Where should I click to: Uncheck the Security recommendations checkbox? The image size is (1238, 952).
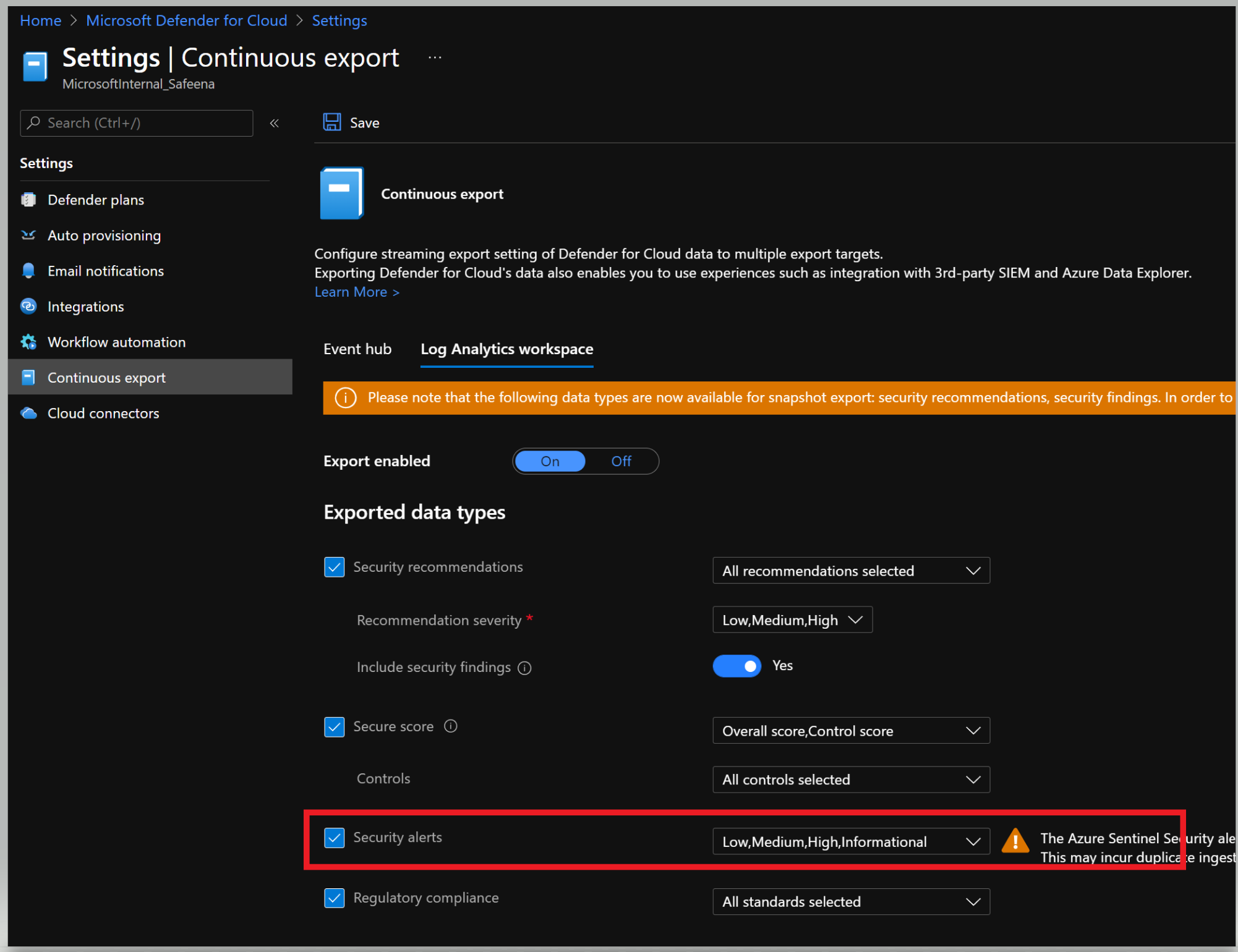(x=335, y=567)
